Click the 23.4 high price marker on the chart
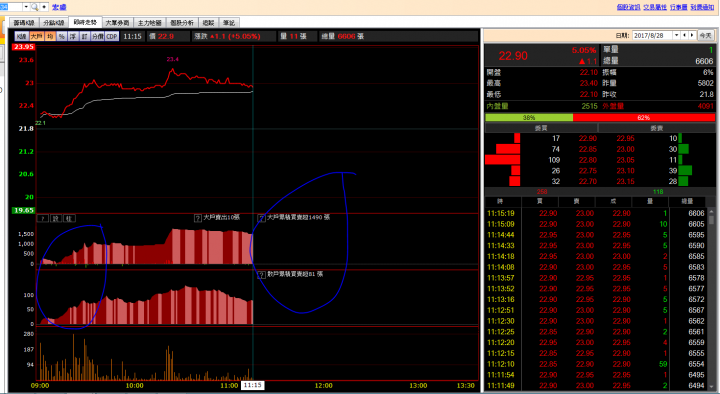The image size is (720, 394). pos(173,59)
